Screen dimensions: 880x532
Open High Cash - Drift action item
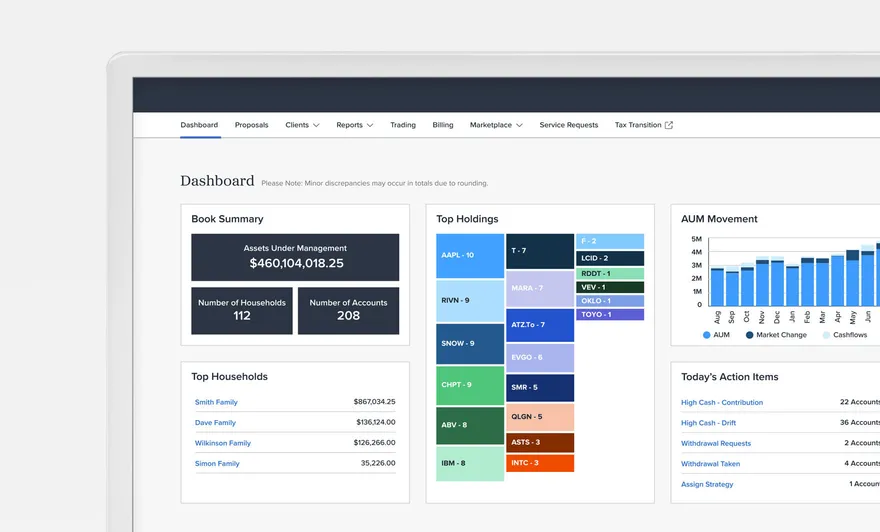click(x=708, y=423)
